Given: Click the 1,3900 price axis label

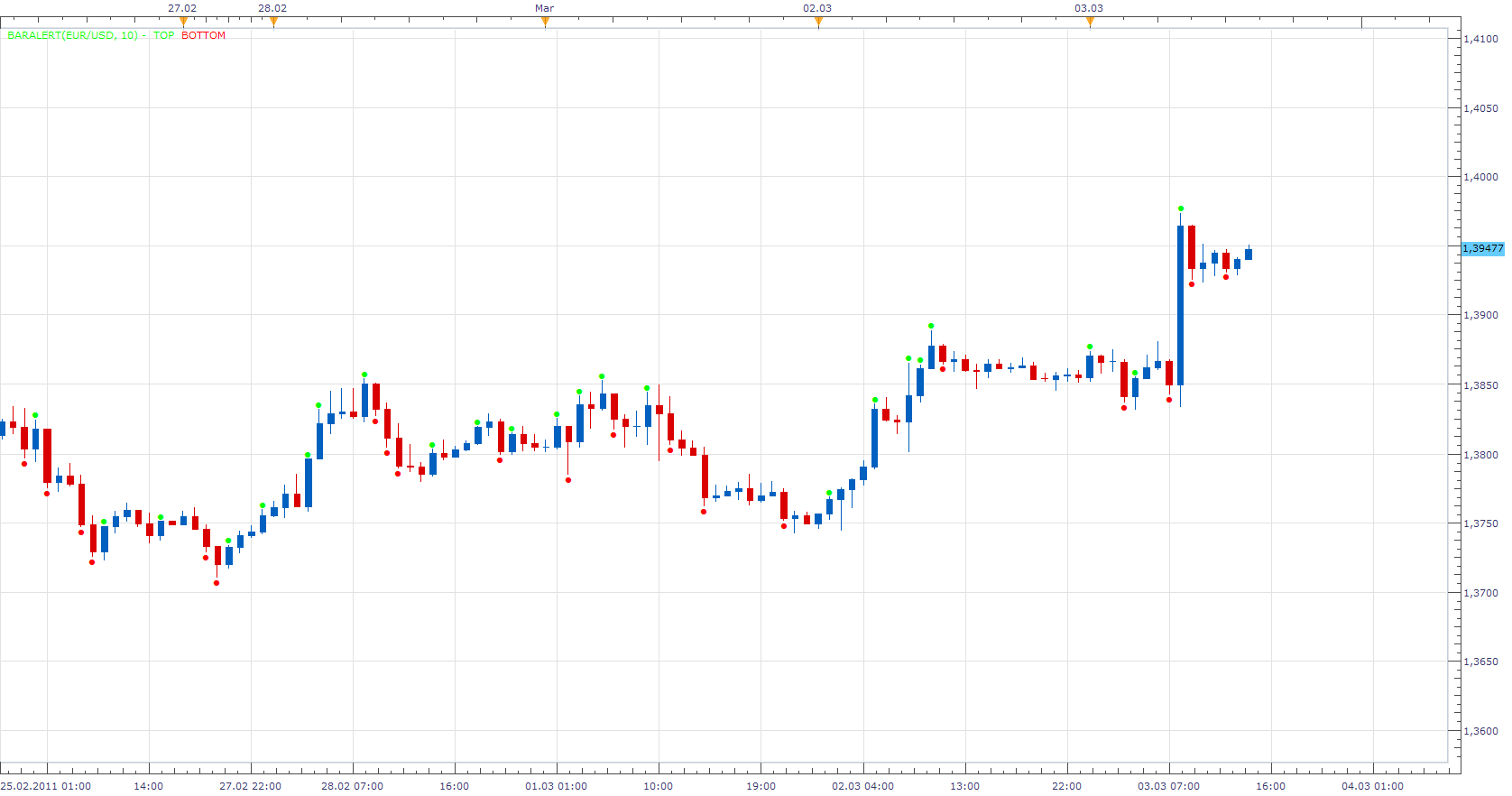Looking at the screenshot, I should tap(1480, 315).
